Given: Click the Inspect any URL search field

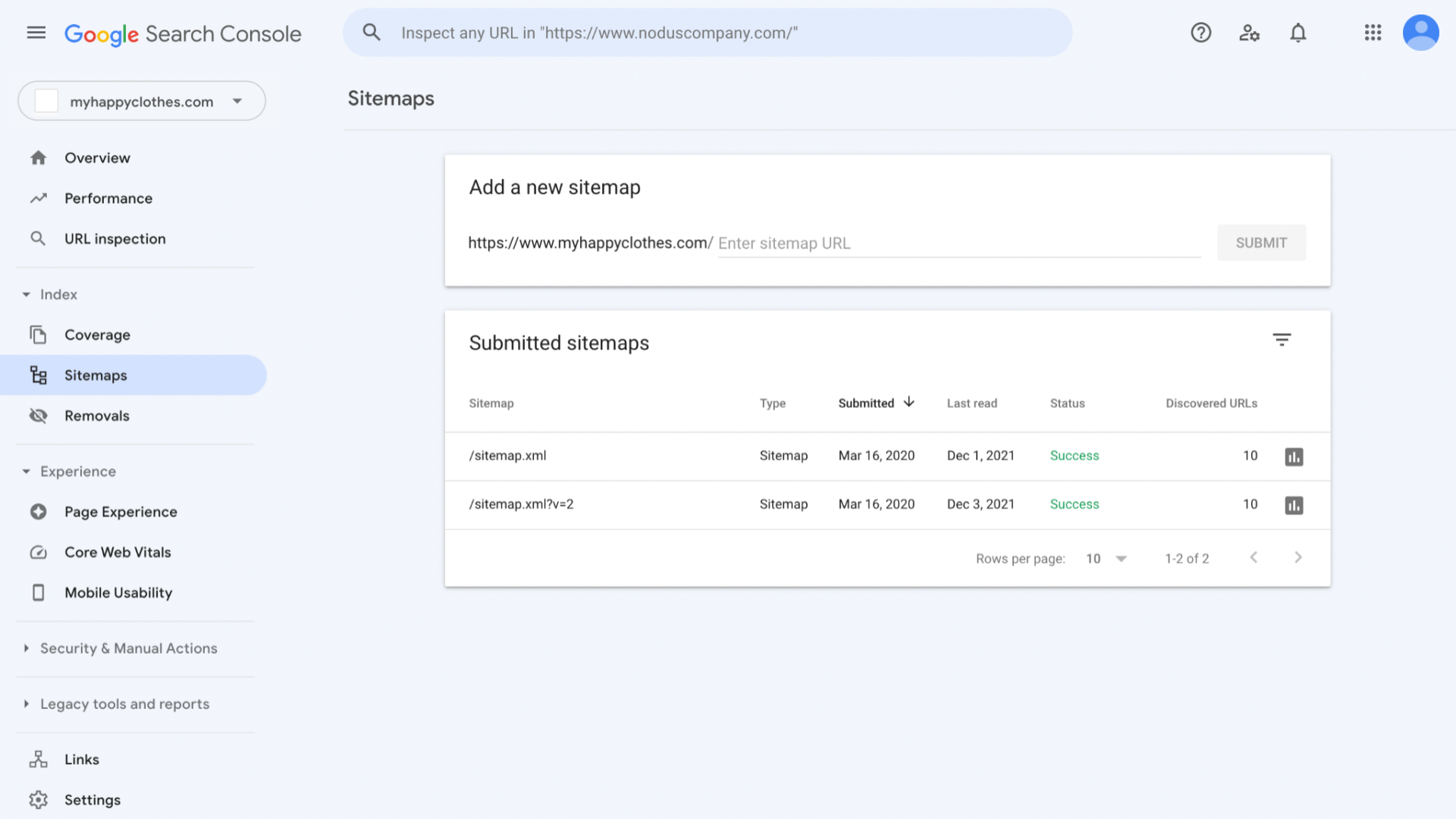Looking at the screenshot, I should click(x=708, y=33).
